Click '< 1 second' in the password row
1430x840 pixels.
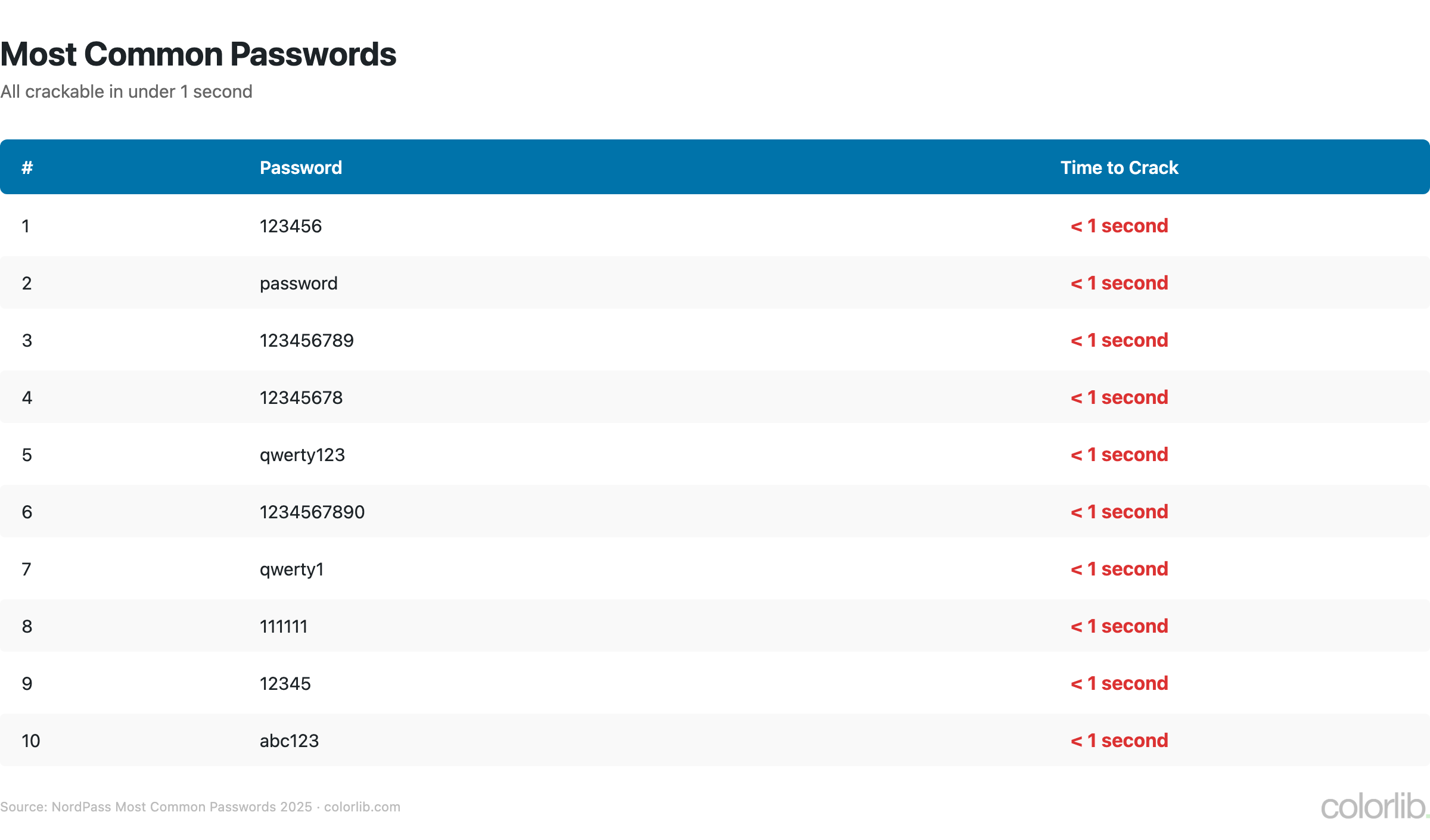coord(1120,284)
